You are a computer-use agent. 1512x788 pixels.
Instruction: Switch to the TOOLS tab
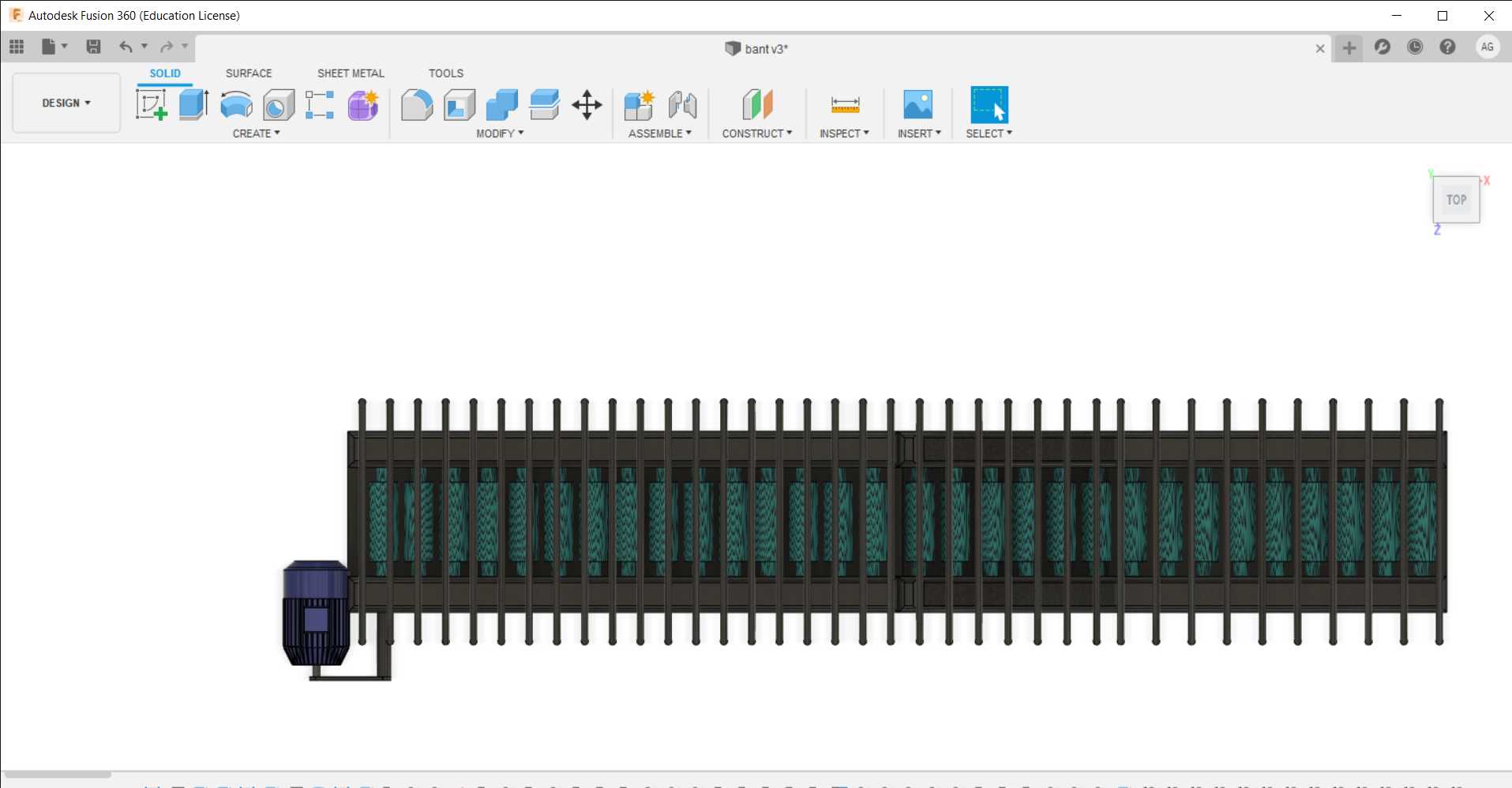[x=446, y=73]
